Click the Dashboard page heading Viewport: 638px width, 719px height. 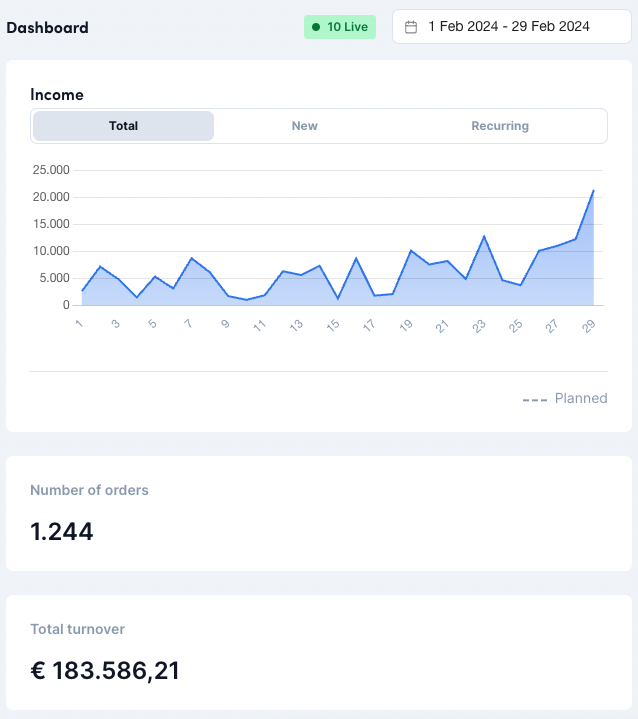click(47, 28)
